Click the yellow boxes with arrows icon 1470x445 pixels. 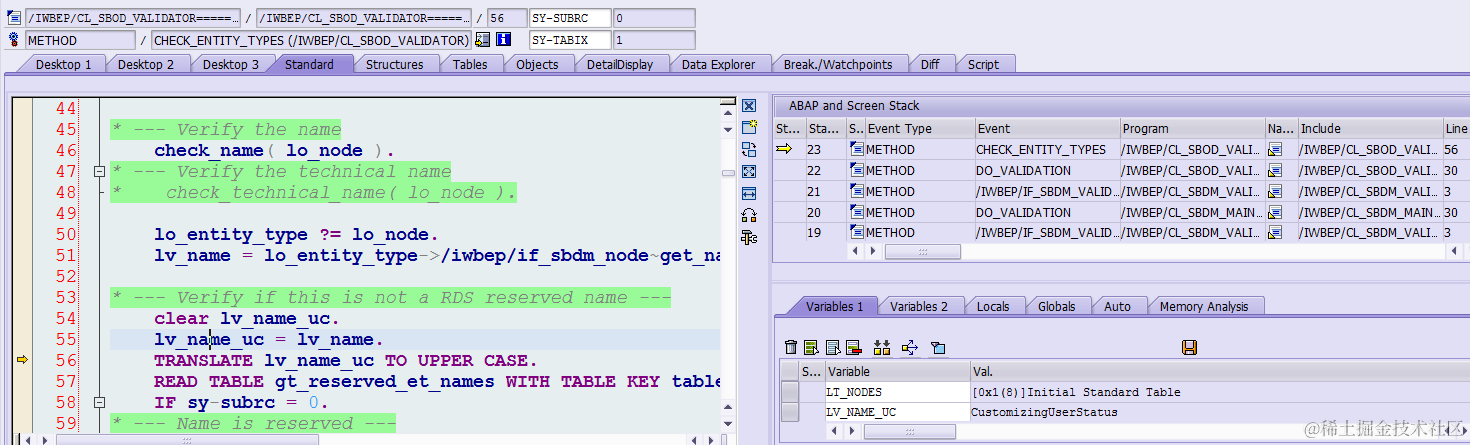[881, 347]
